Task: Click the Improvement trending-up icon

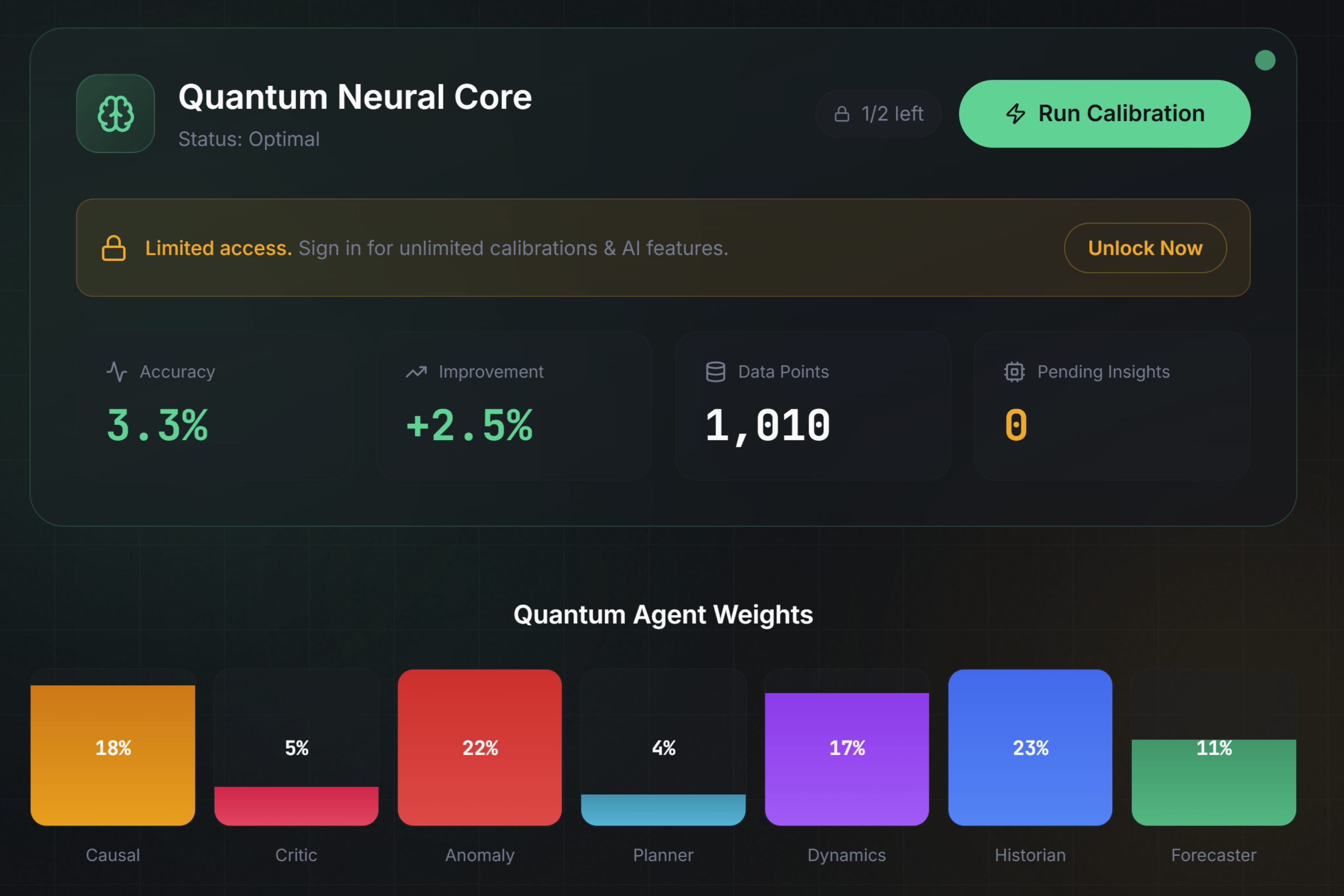Action: tap(416, 372)
